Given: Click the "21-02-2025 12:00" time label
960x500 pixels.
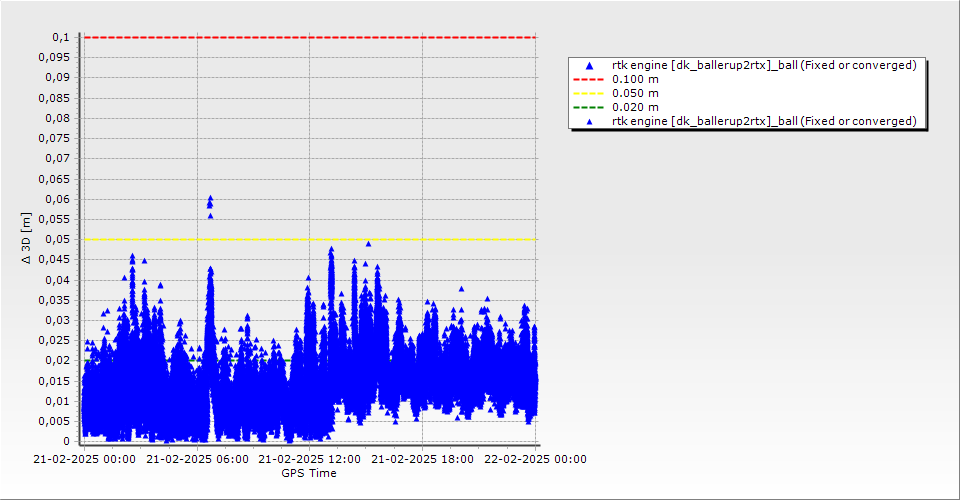Looking at the screenshot, I should point(309,459).
